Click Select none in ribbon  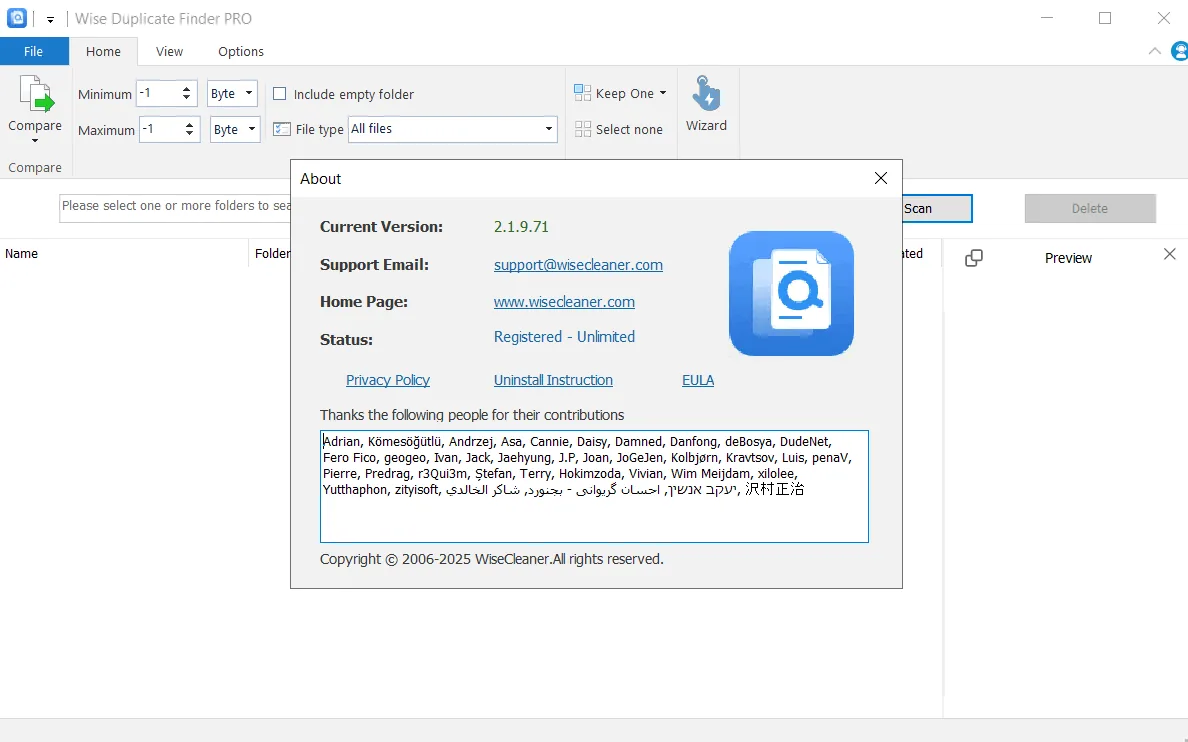tap(619, 130)
